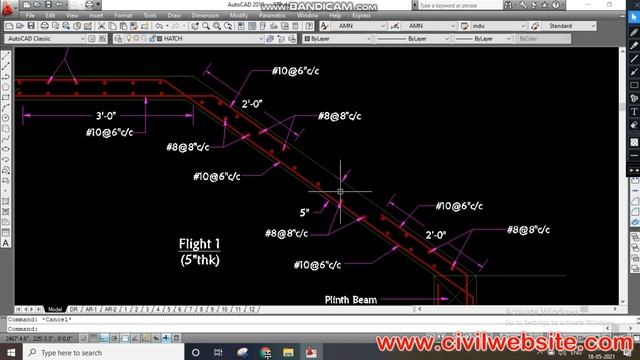Click the Undo arrow icon
This screenshot has height=360, width=640.
pos(158,26)
